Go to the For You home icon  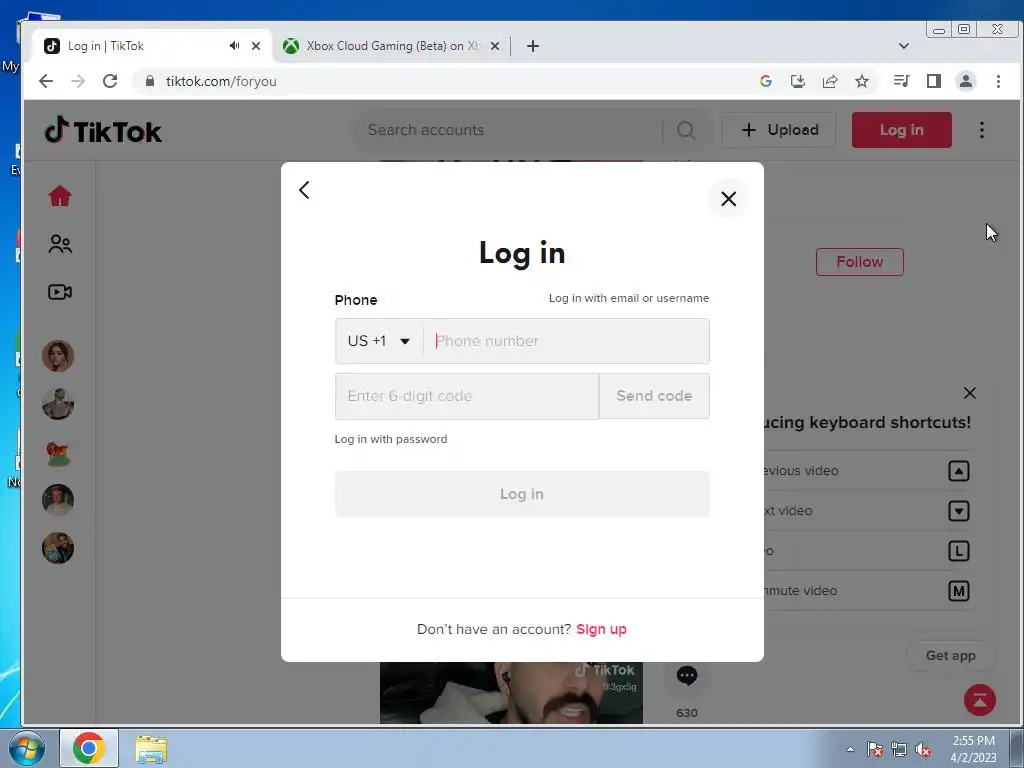coord(59,196)
